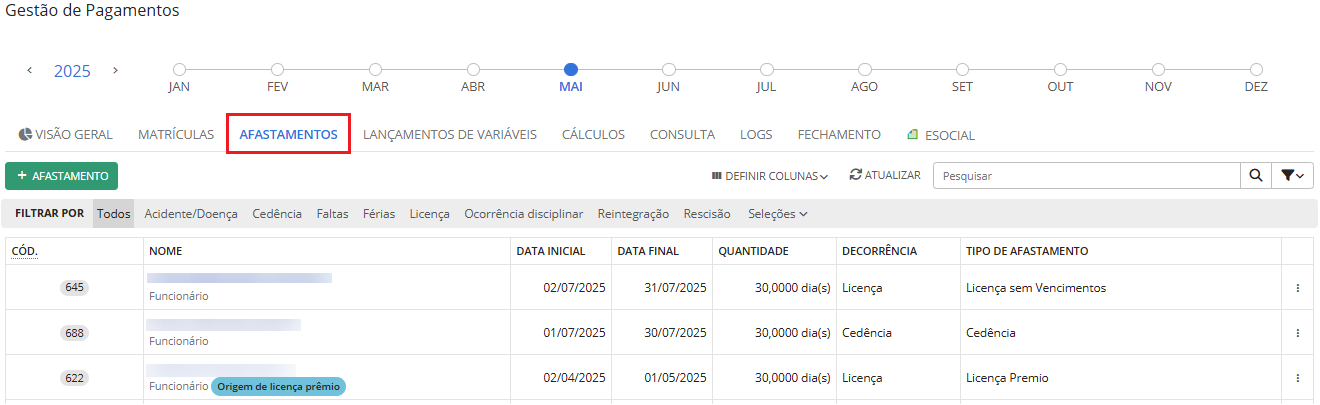Screen dimensions: 1320x405
Task: Advance to next year arrow
Action: [x=115, y=70]
